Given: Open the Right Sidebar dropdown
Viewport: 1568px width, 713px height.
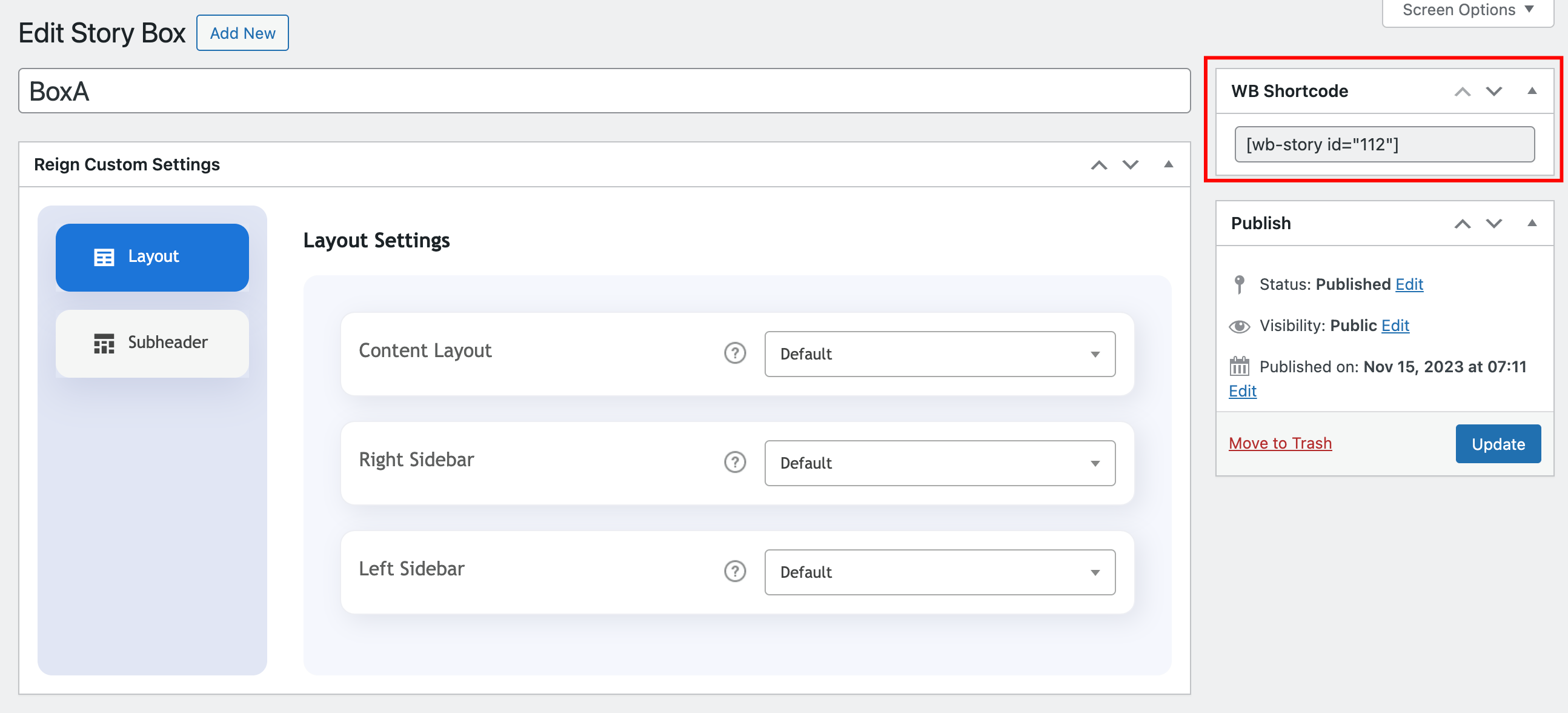Looking at the screenshot, I should [x=939, y=463].
